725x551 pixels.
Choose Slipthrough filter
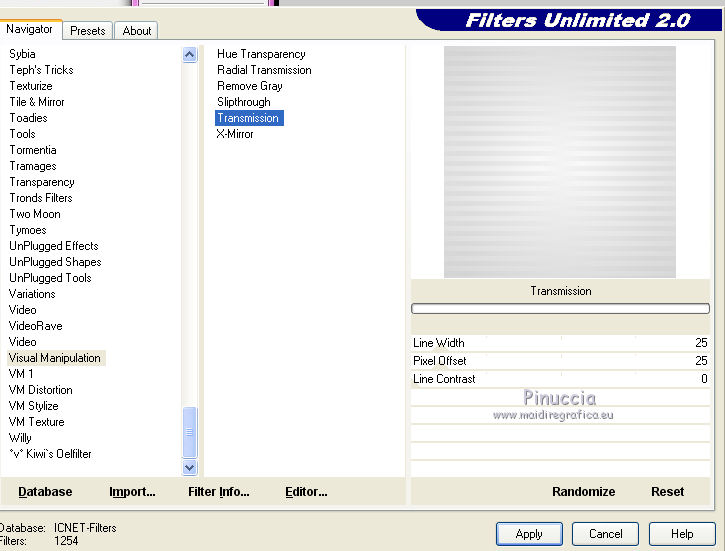pyautogui.click(x=244, y=102)
